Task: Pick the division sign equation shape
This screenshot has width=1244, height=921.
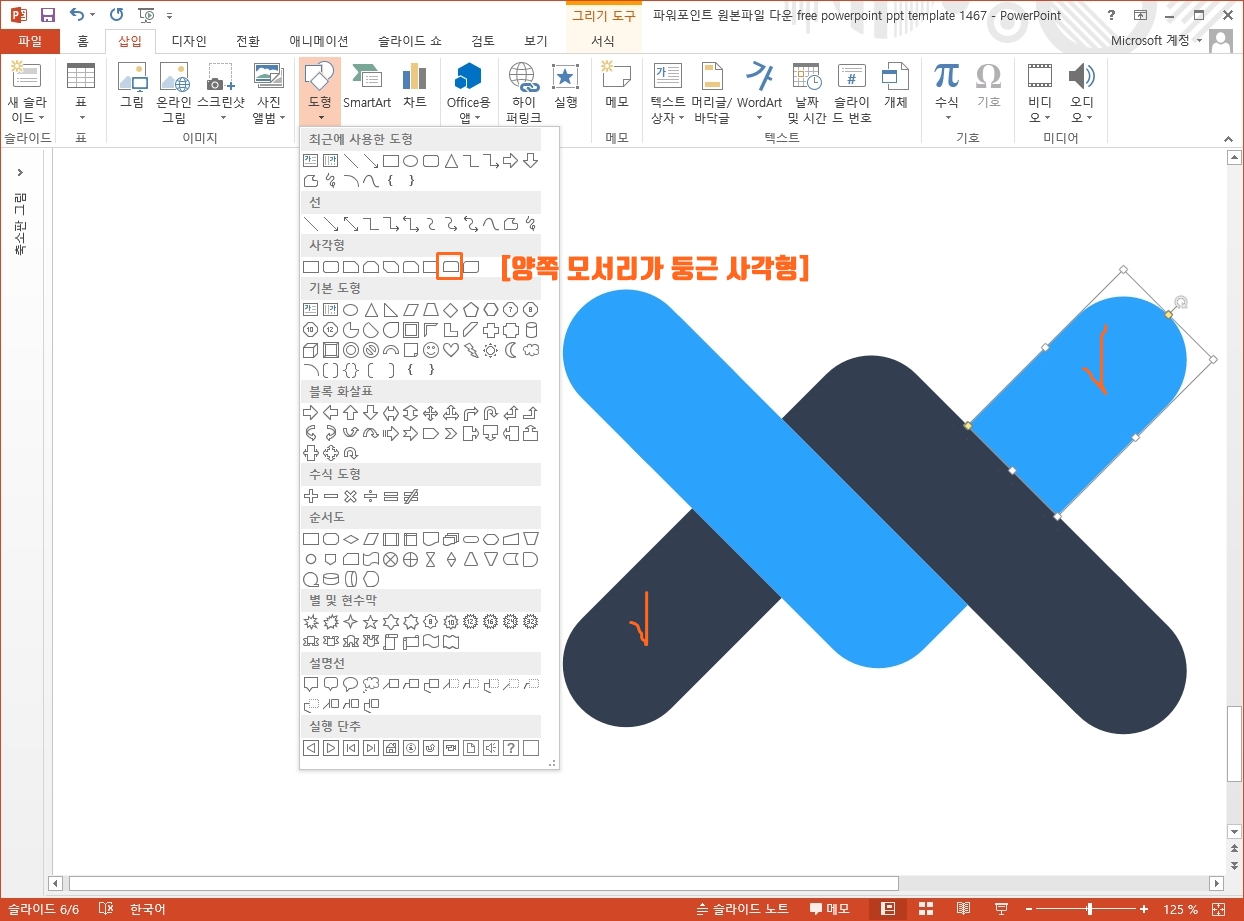Action: point(370,496)
